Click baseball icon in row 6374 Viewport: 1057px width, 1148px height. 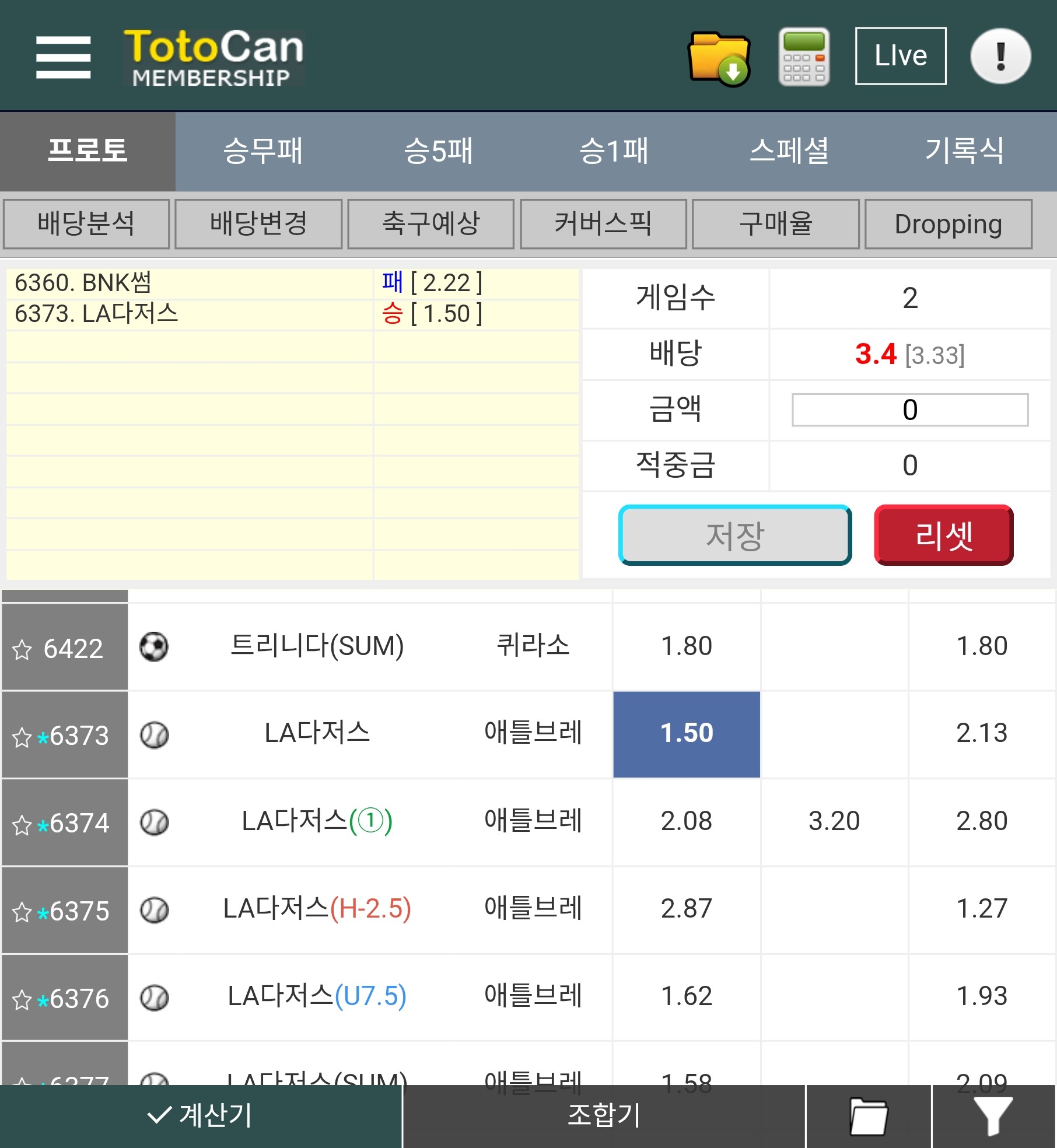pos(154,822)
